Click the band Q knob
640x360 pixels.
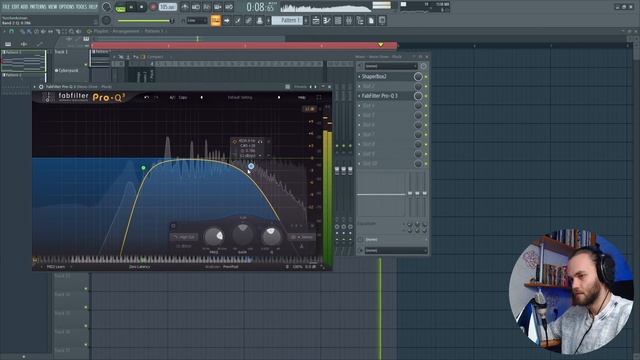[271, 236]
